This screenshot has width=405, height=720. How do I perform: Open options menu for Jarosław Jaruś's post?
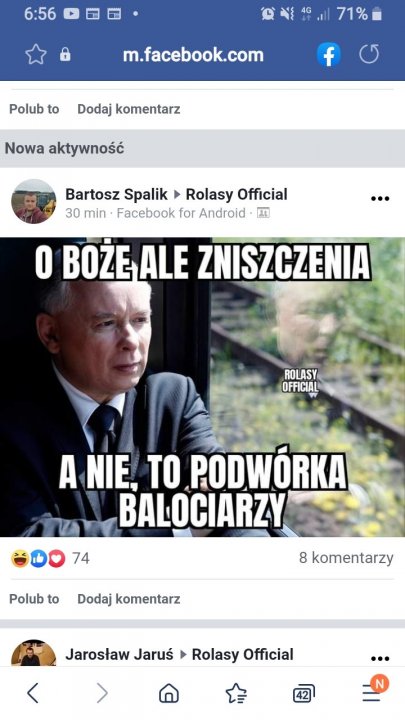[x=380, y=658]
